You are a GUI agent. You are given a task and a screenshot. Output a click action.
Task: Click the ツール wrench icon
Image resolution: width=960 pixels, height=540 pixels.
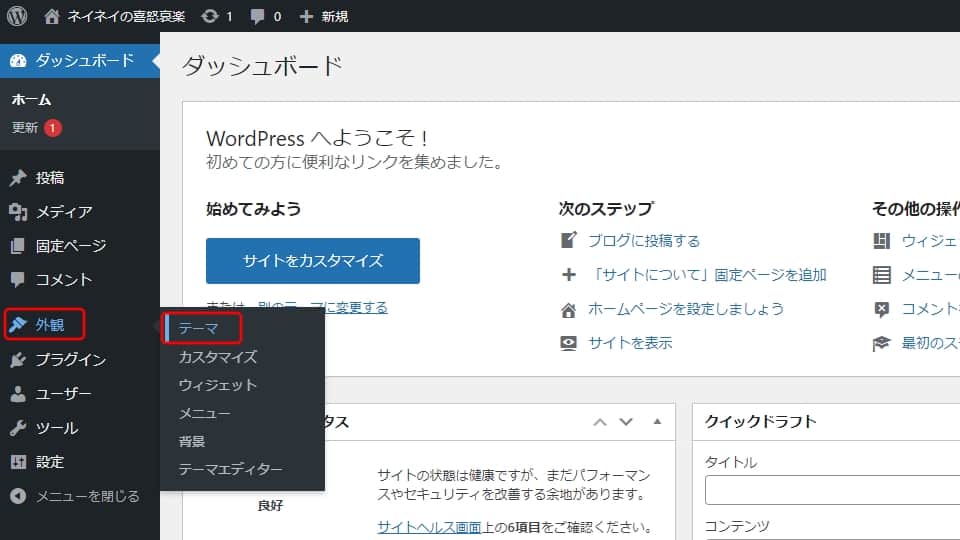(18, 427)
